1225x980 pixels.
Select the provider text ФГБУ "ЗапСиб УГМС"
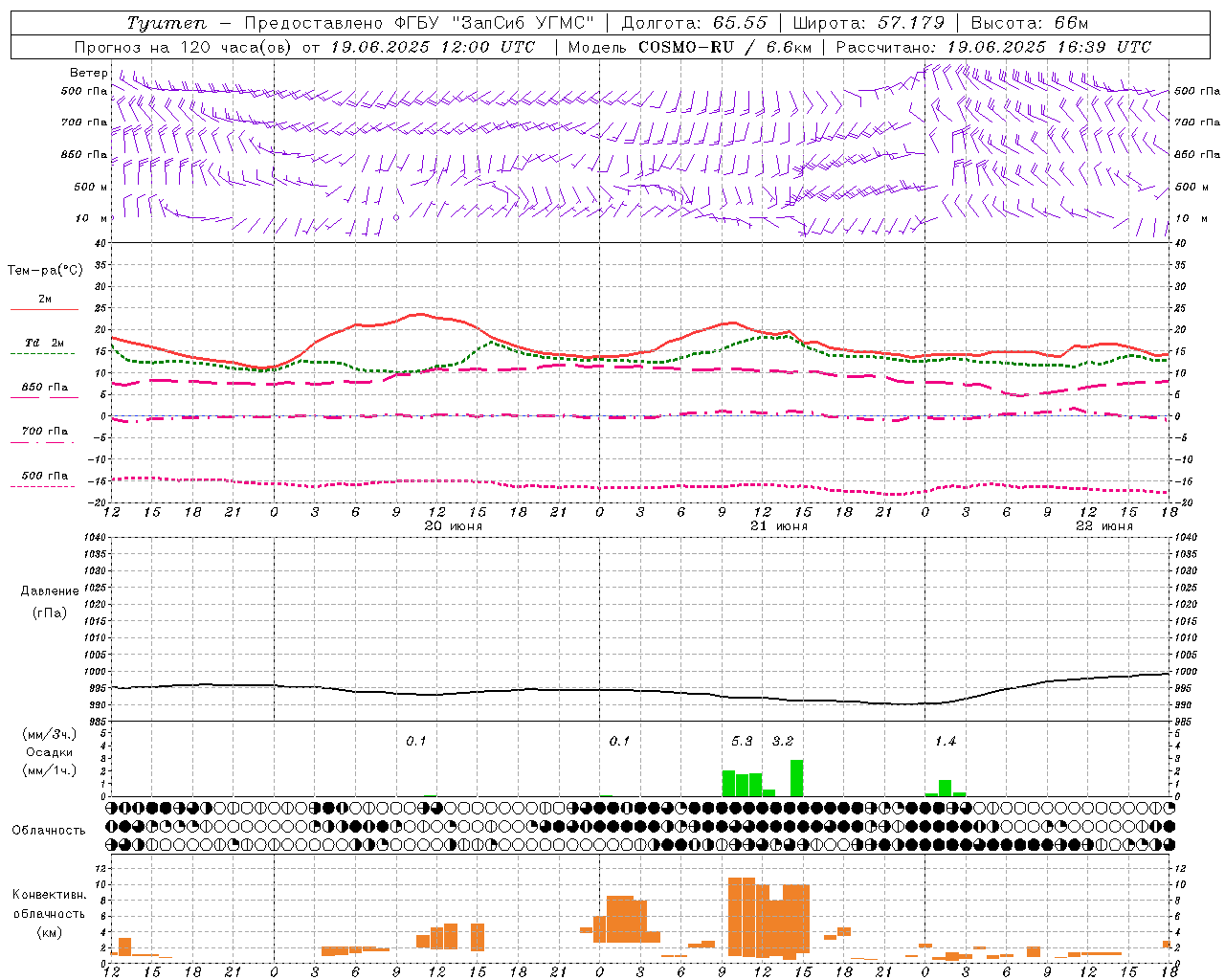pos(495,23)
